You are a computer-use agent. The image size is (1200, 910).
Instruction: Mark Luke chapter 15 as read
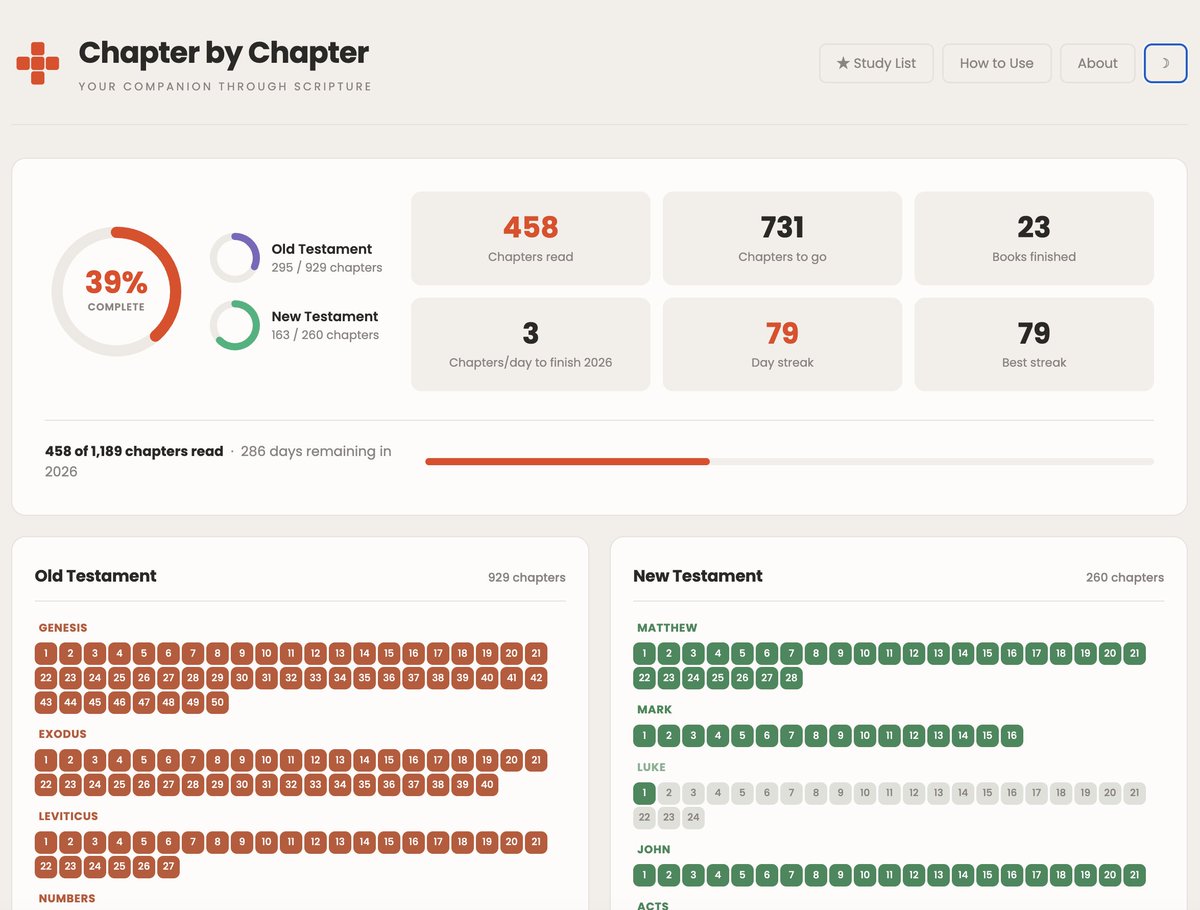click(x=987, y=794)
